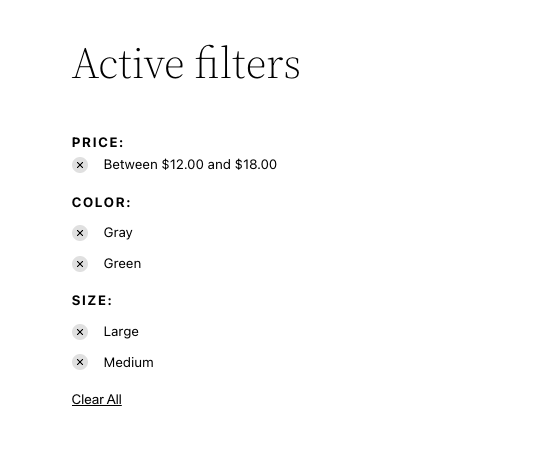Click the Large filter label
534x451 pixels.
click(x=121, y=332)
